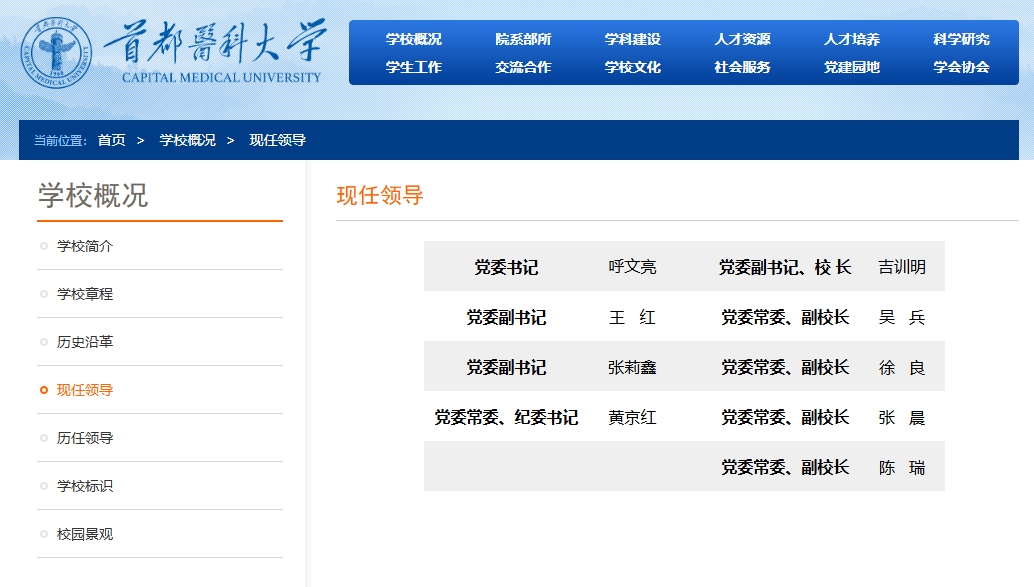Open 学校简介 in the sidebar
Image resolution: width=1034 pixels, height=587 pixels.
(x=85, y=246)
